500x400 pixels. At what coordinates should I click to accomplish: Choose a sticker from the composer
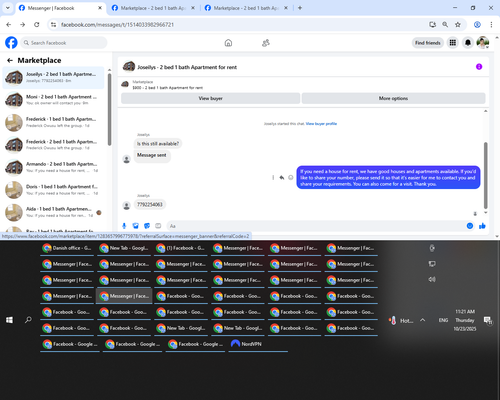point(147,226)
